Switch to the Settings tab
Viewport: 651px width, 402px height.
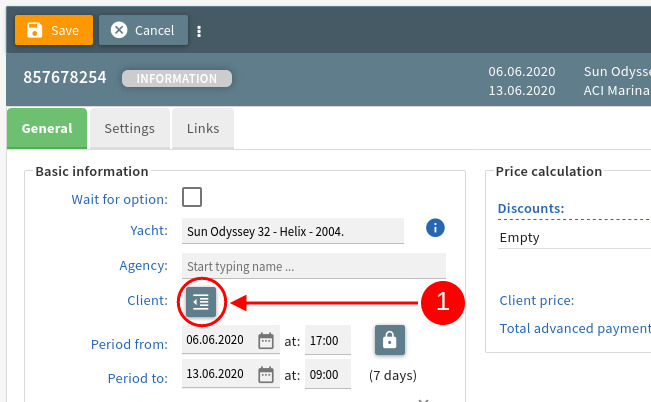130,128
